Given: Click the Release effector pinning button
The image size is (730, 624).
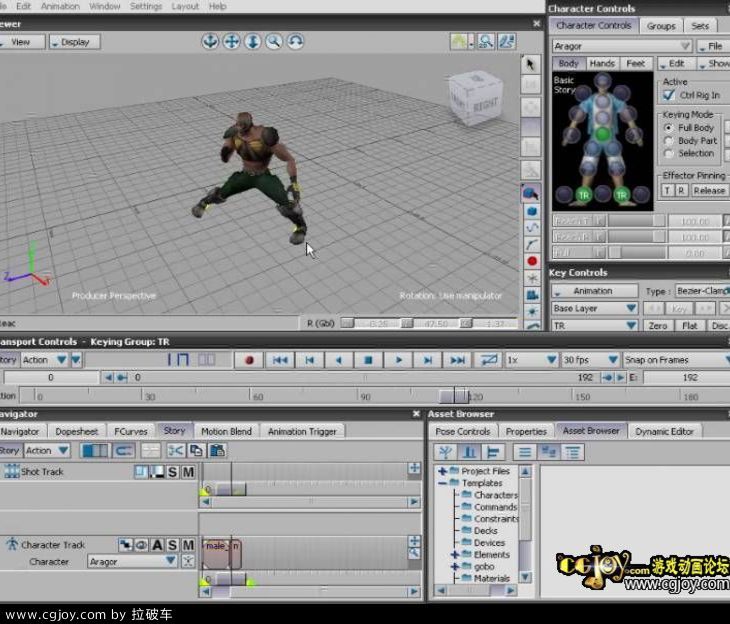Looking at the screenshot, I should point(709,190).
